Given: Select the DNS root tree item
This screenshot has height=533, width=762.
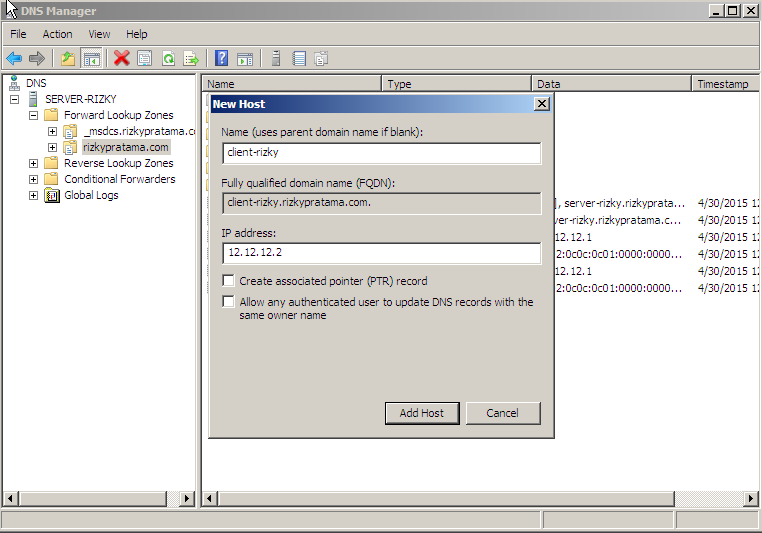Looking at the screenshot, I should click(x=36, y=83).
